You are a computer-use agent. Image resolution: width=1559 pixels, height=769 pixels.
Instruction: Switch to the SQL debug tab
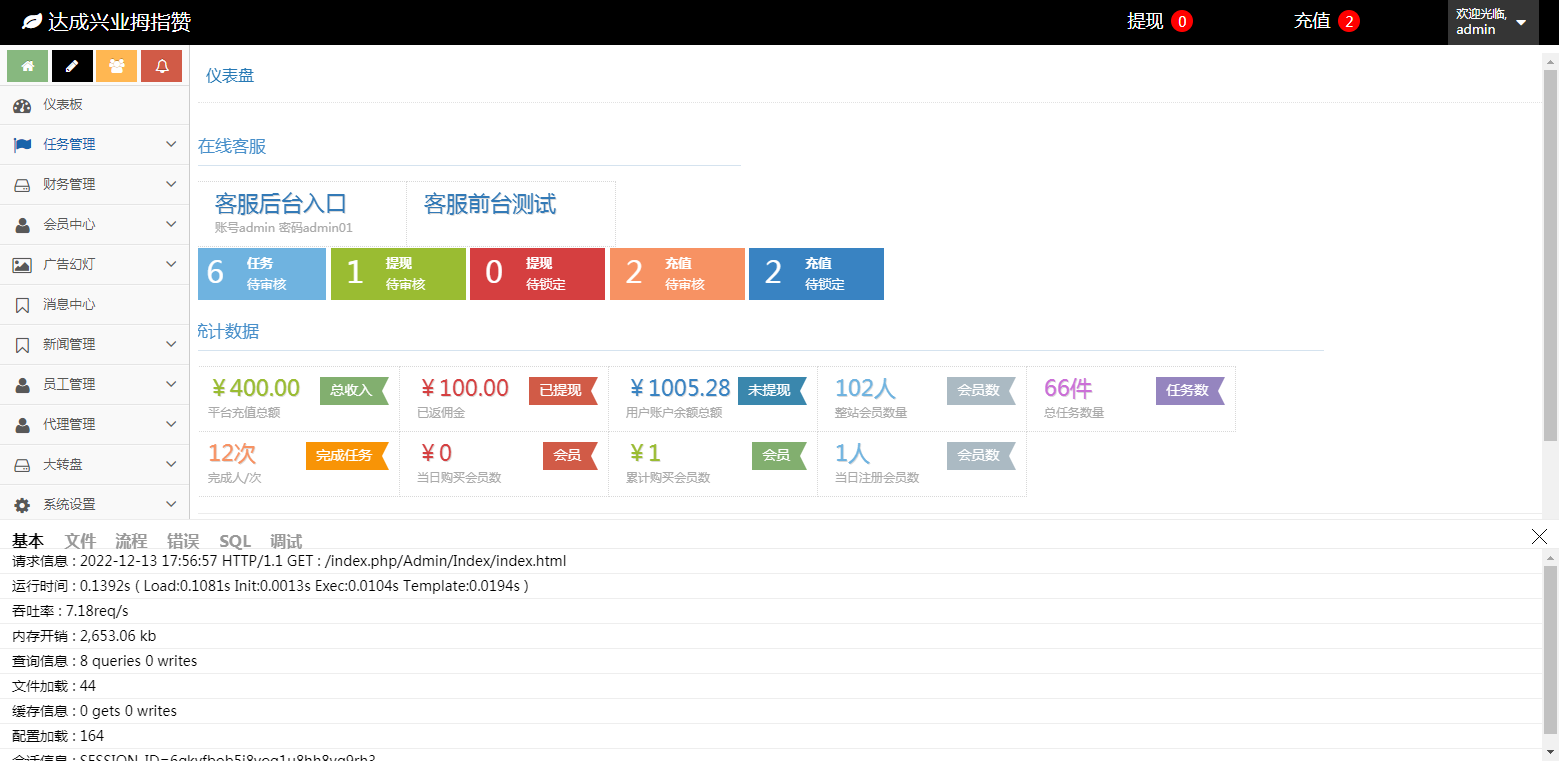click(x=235, y=541)
